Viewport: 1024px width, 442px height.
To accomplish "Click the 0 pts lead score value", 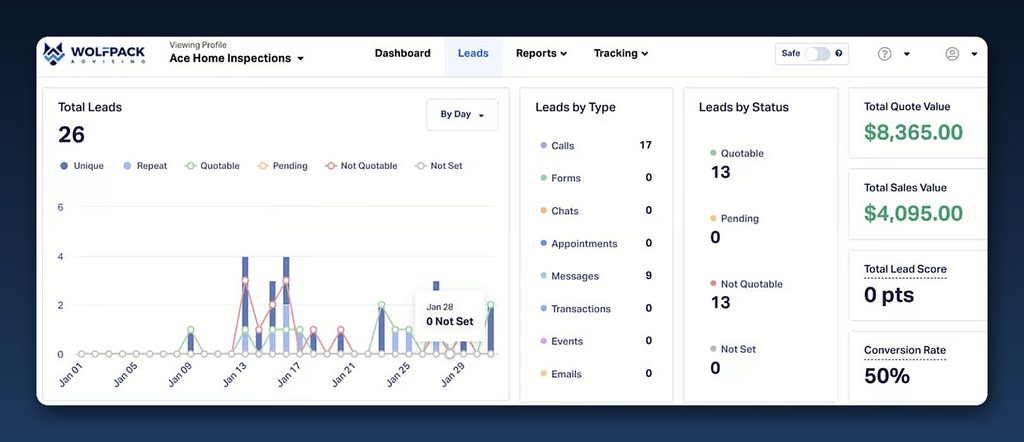I will (x=889, y=295).
